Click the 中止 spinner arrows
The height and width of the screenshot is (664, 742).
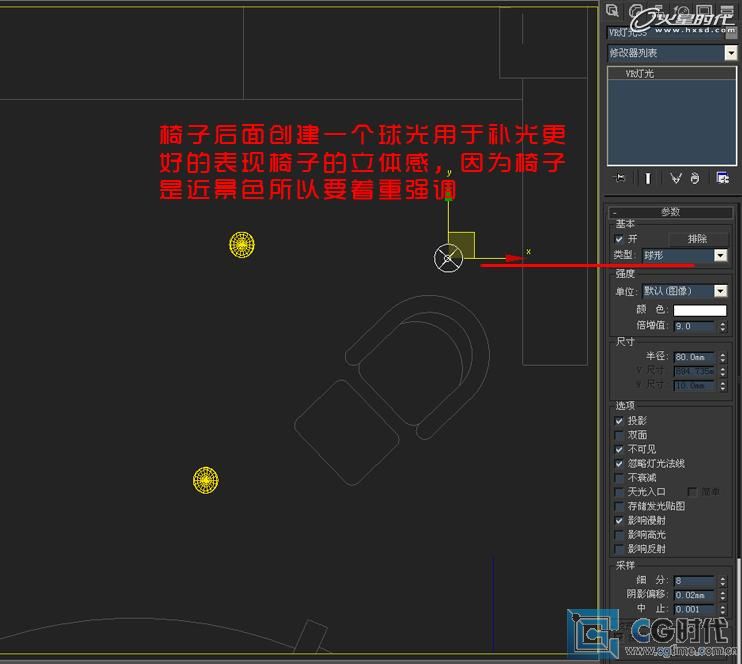tap(723, 609)
